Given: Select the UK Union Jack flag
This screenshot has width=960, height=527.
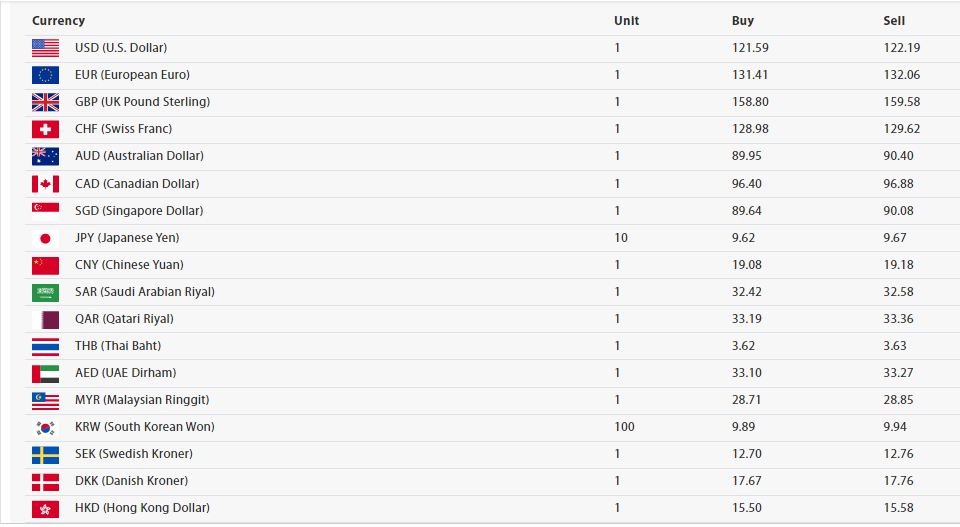Looking at the screenshot, I should [x=45, y=102].
